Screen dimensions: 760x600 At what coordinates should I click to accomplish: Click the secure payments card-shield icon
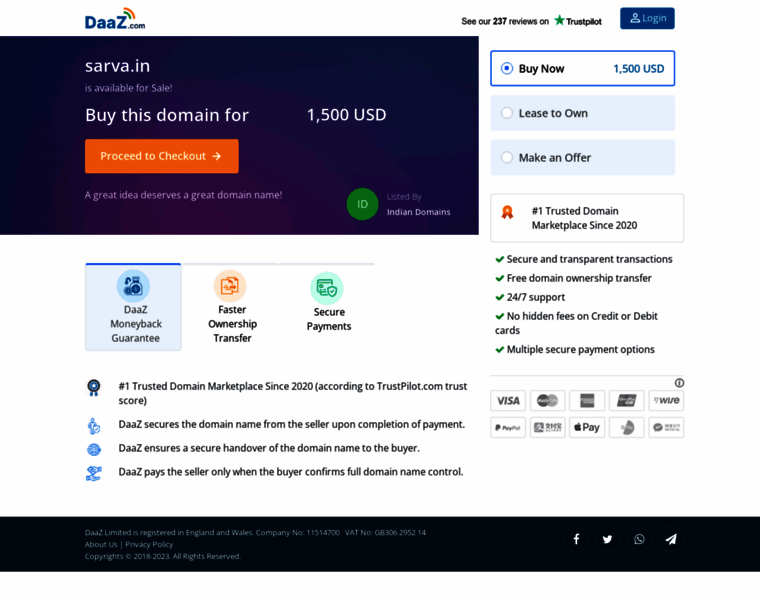click(327, 288)
